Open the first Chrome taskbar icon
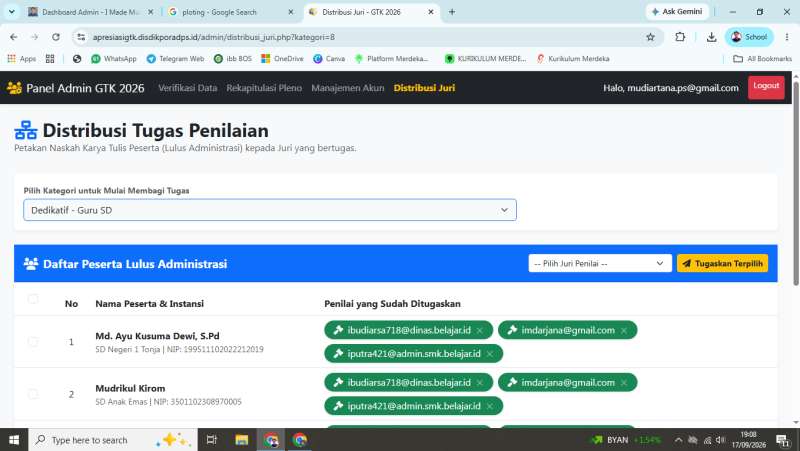This screenshot has width=800, height=451. click(x=271, y=440)
